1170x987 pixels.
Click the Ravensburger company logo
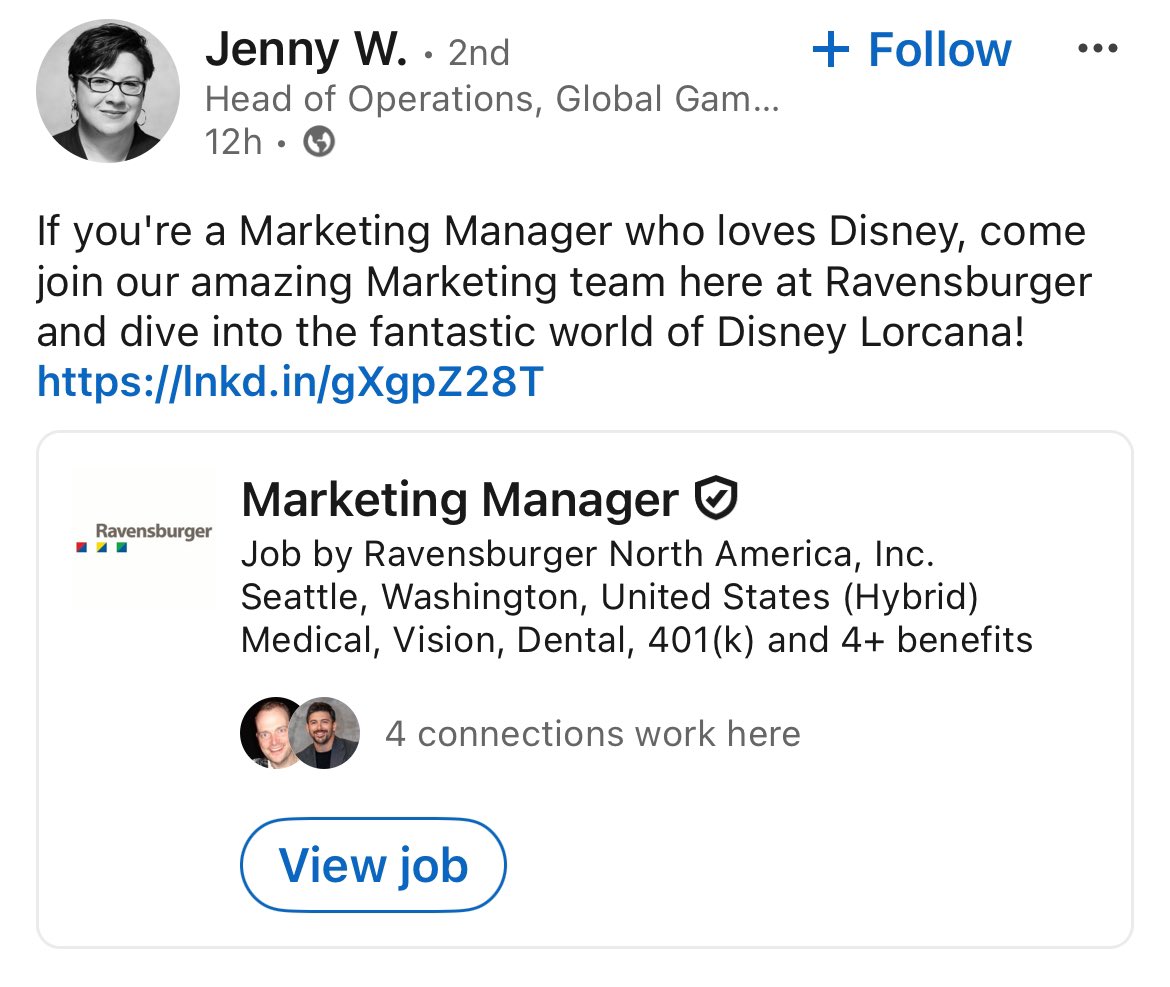[x=144, y=537]
